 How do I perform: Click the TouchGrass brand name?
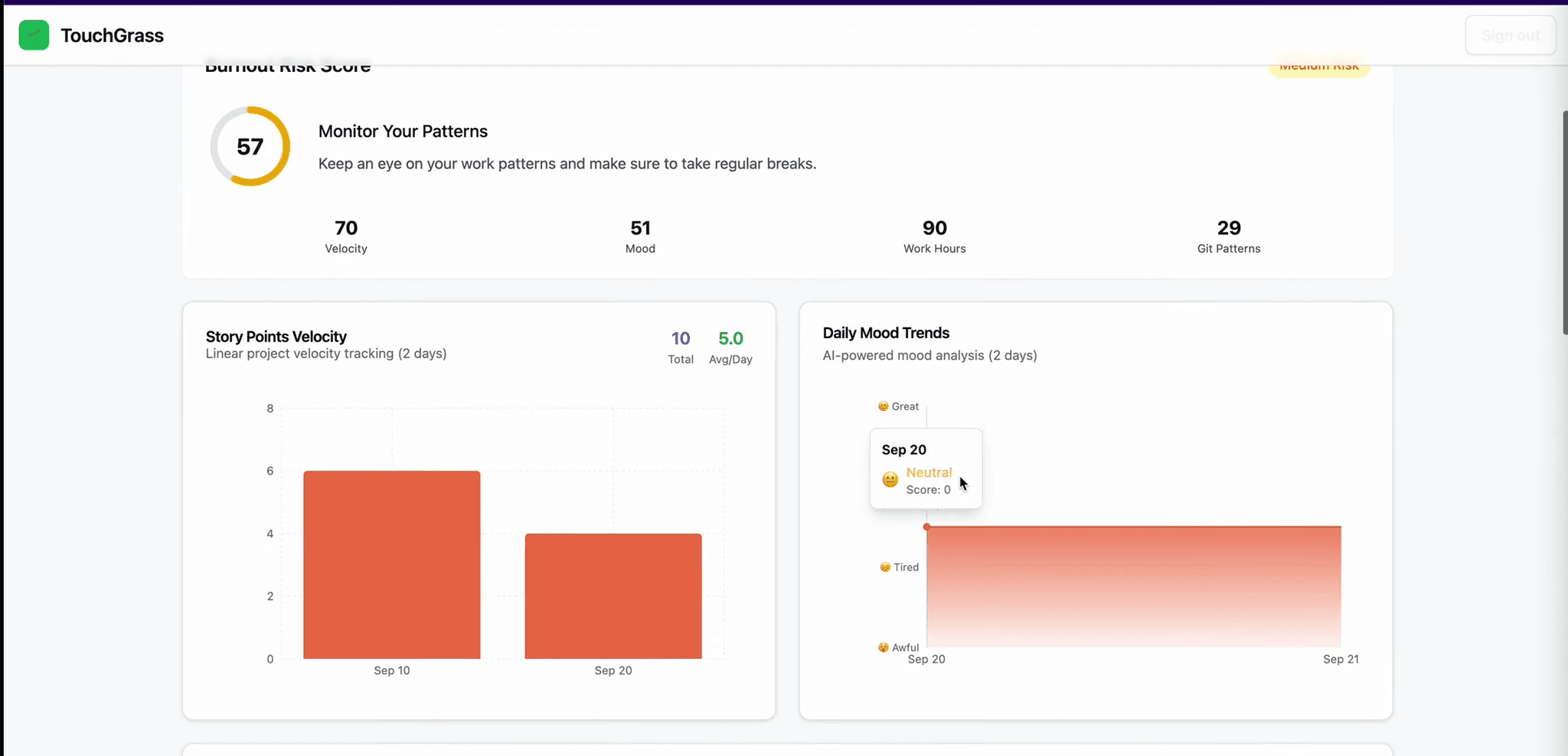112,36
